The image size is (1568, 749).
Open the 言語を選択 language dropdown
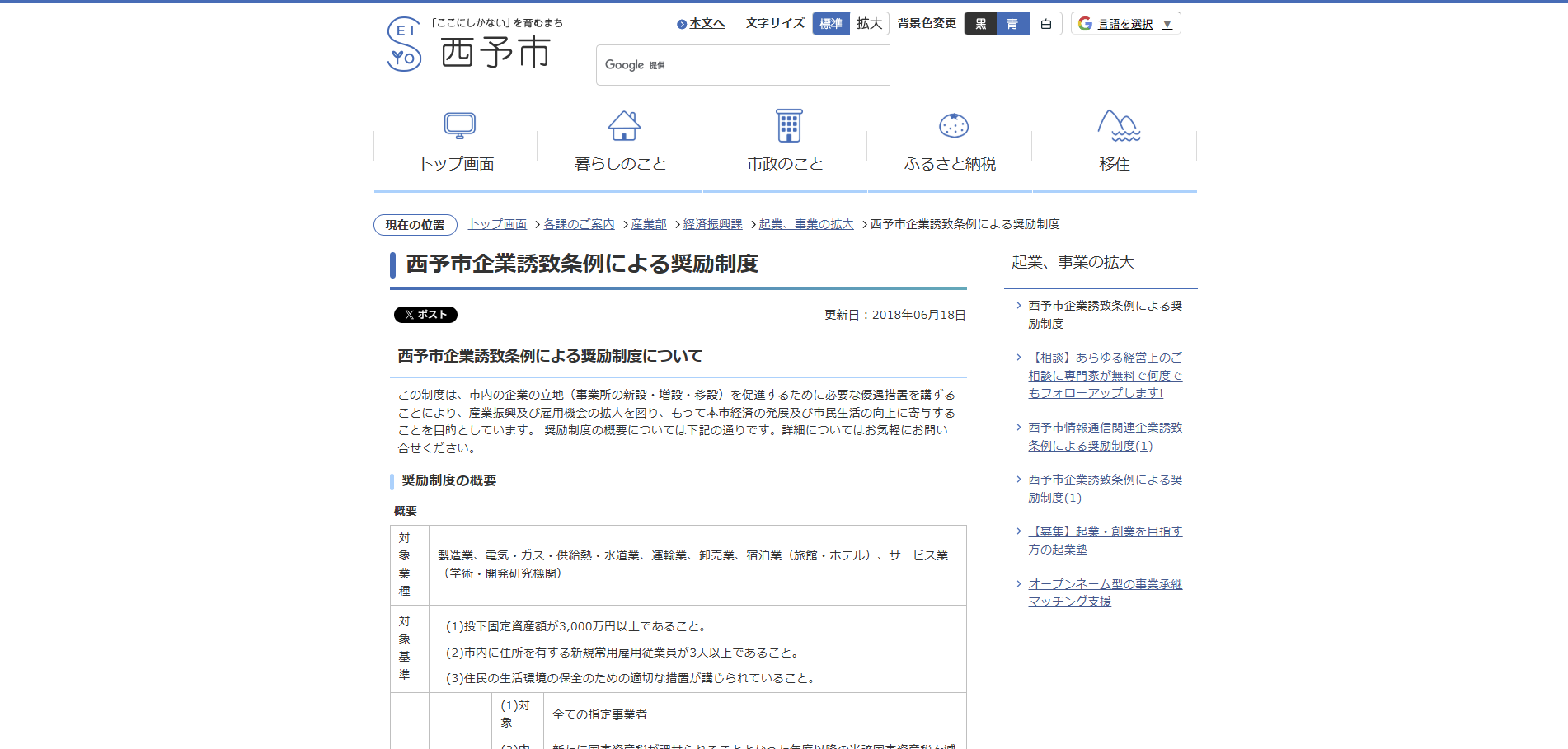pos(1125,24)
